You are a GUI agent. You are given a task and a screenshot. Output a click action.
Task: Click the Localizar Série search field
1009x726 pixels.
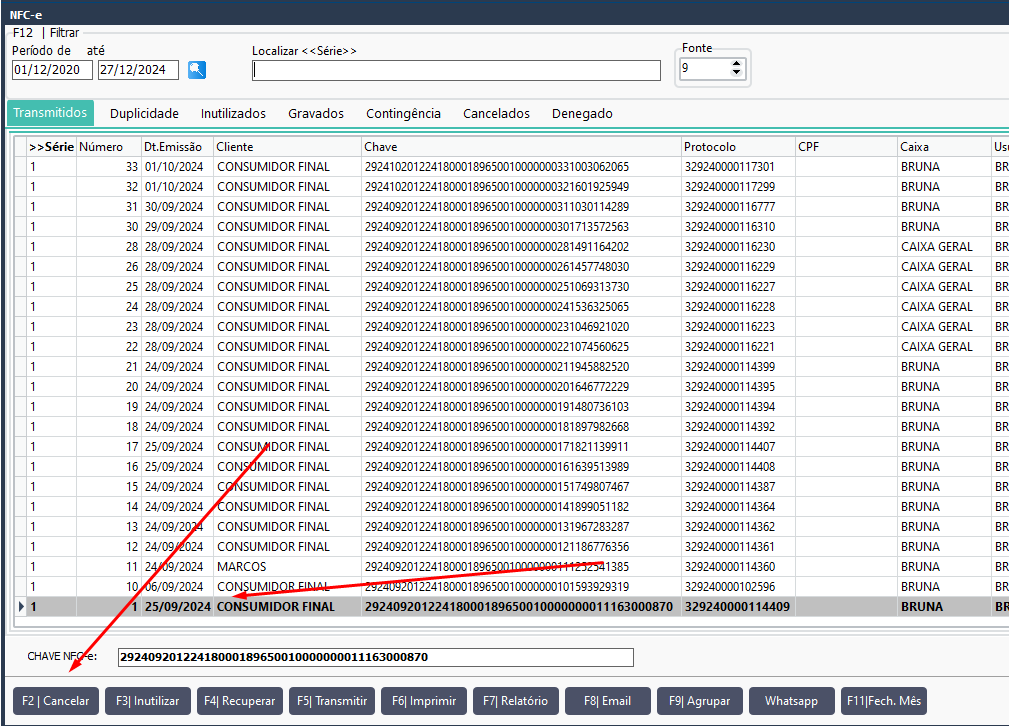coord(456,70)
